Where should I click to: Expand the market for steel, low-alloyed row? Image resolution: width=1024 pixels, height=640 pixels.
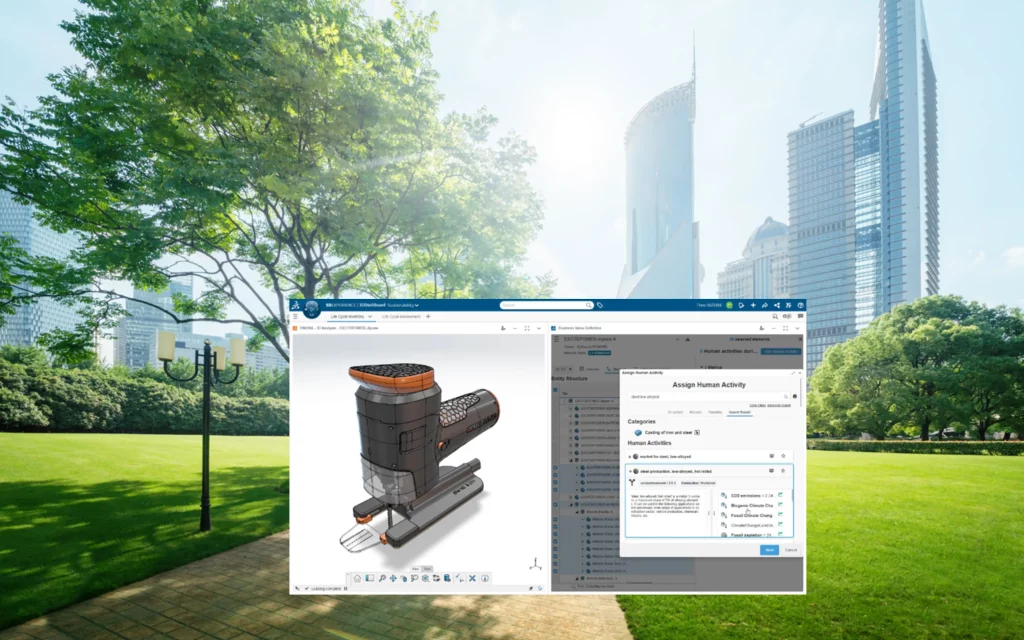(x=629, y=455)
